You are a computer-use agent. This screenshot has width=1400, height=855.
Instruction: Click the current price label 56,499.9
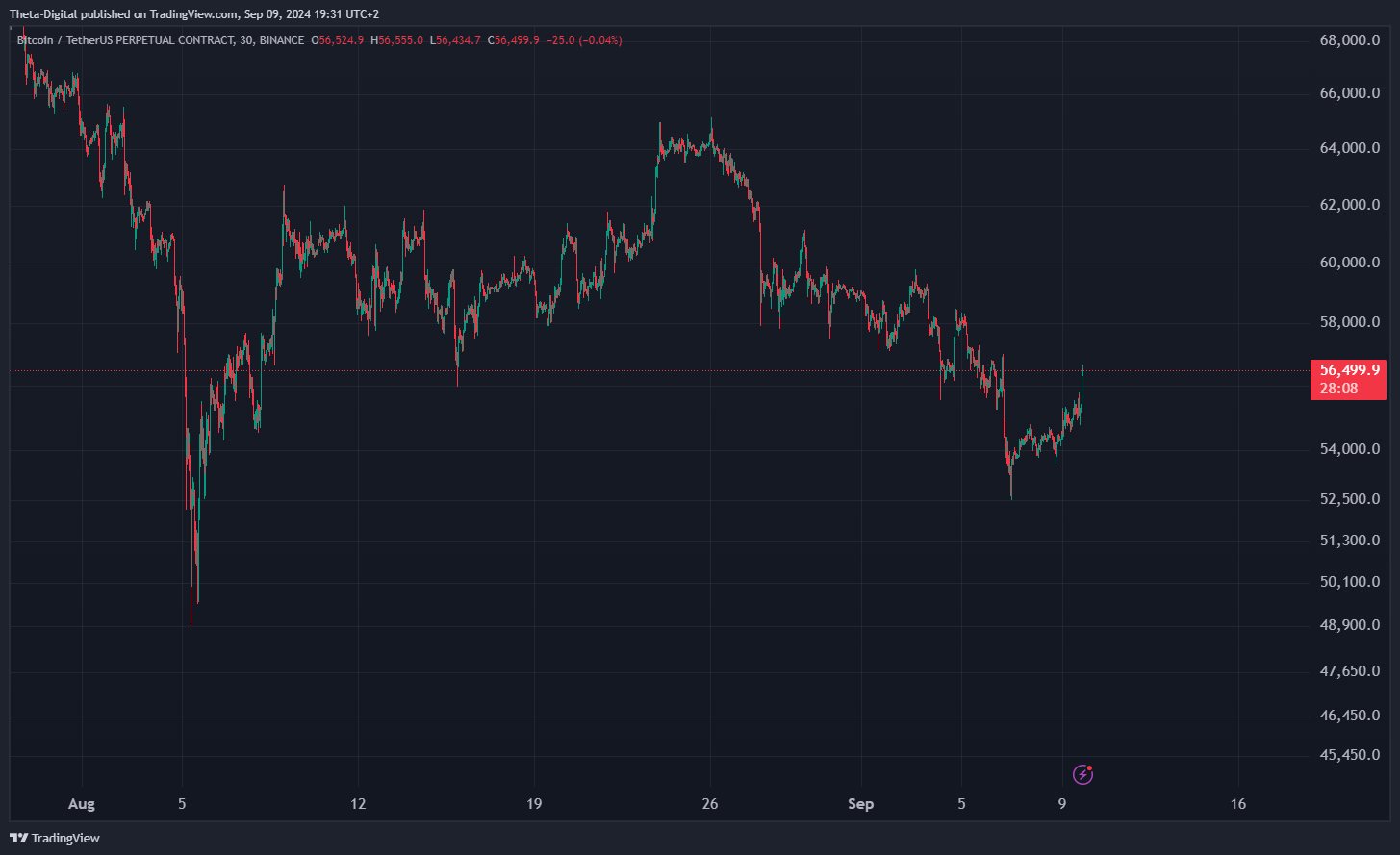(x=1350, y=370)
